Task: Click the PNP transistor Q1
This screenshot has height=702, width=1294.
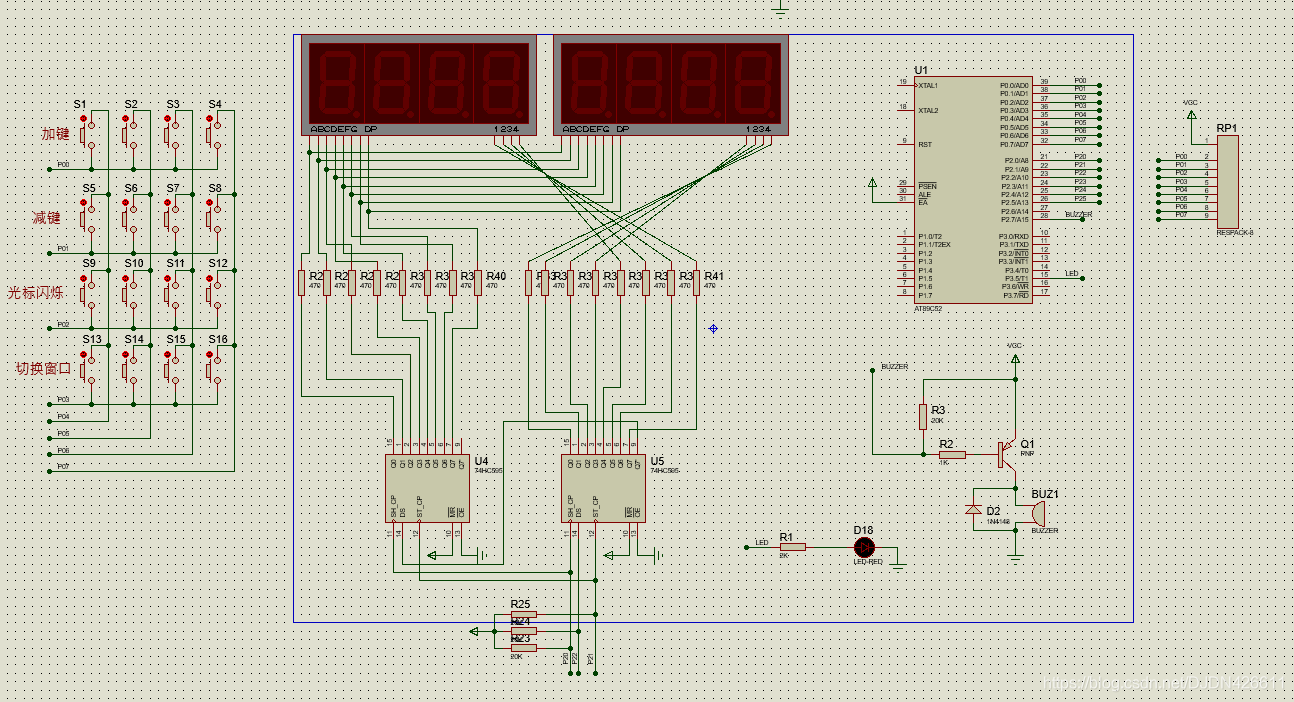Action: [x=1003, y=453]
